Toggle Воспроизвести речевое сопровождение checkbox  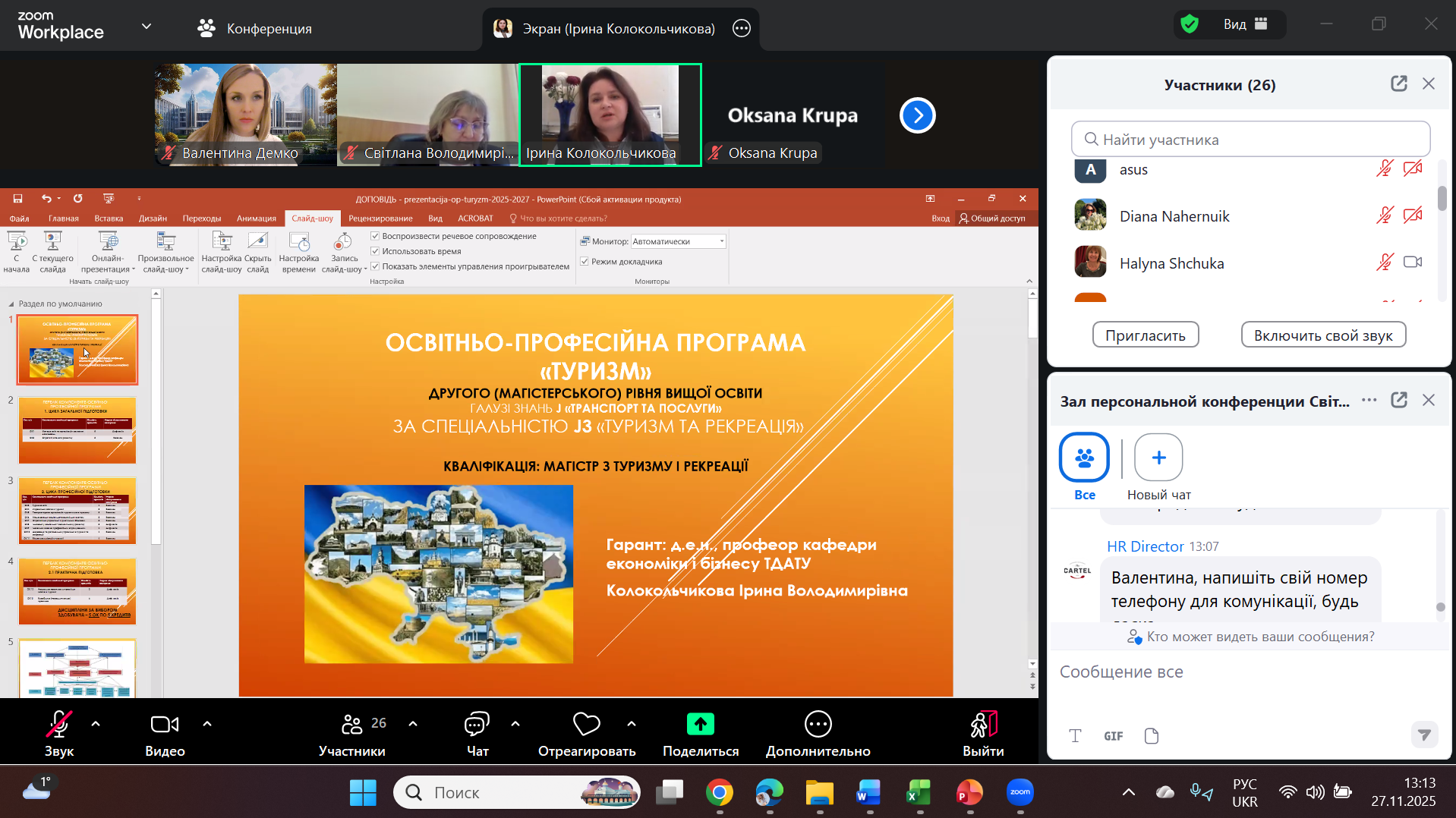click(x=375, y=236)
